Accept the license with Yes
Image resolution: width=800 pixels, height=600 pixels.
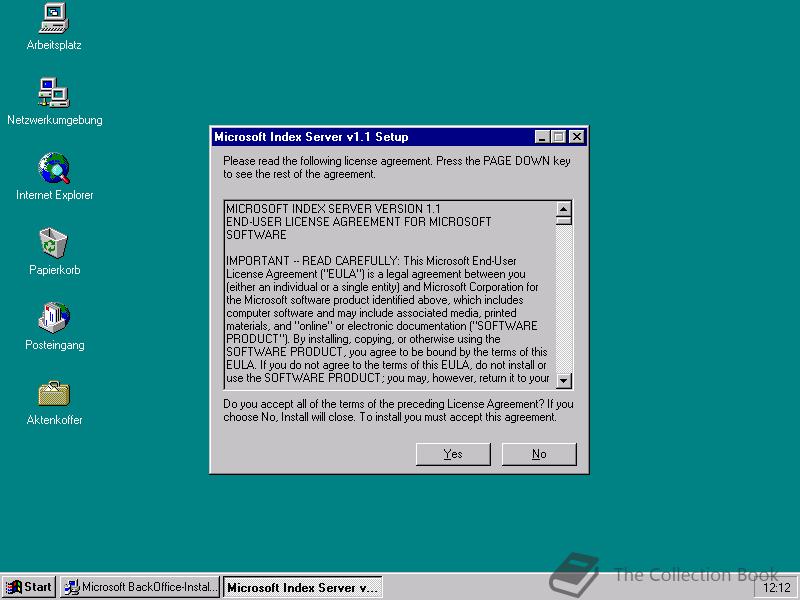453,454
